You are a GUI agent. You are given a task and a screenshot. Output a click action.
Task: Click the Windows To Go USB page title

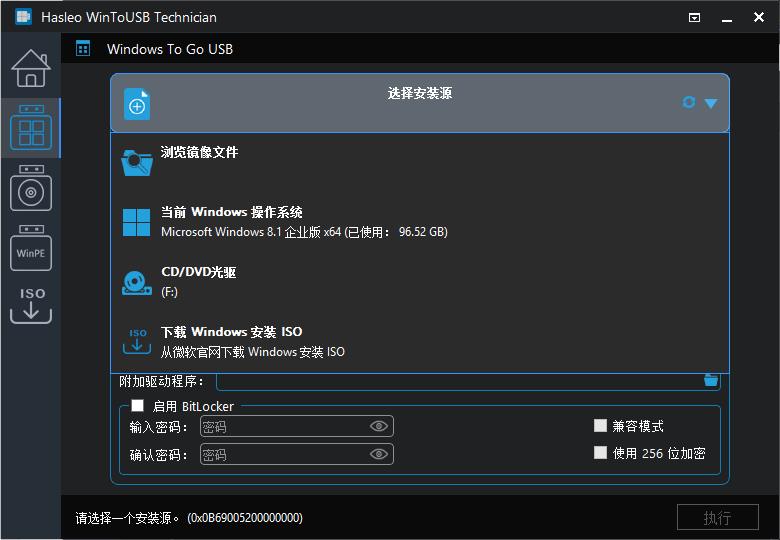[x=170, y=49]
